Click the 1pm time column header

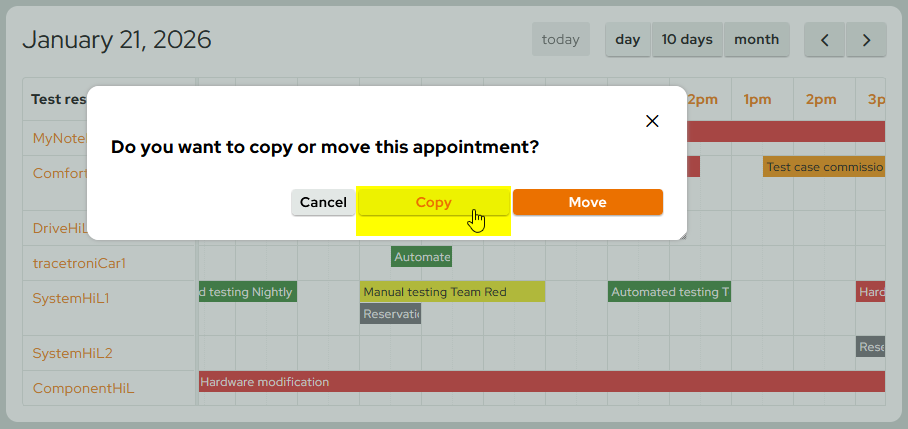tap(757, 99)
